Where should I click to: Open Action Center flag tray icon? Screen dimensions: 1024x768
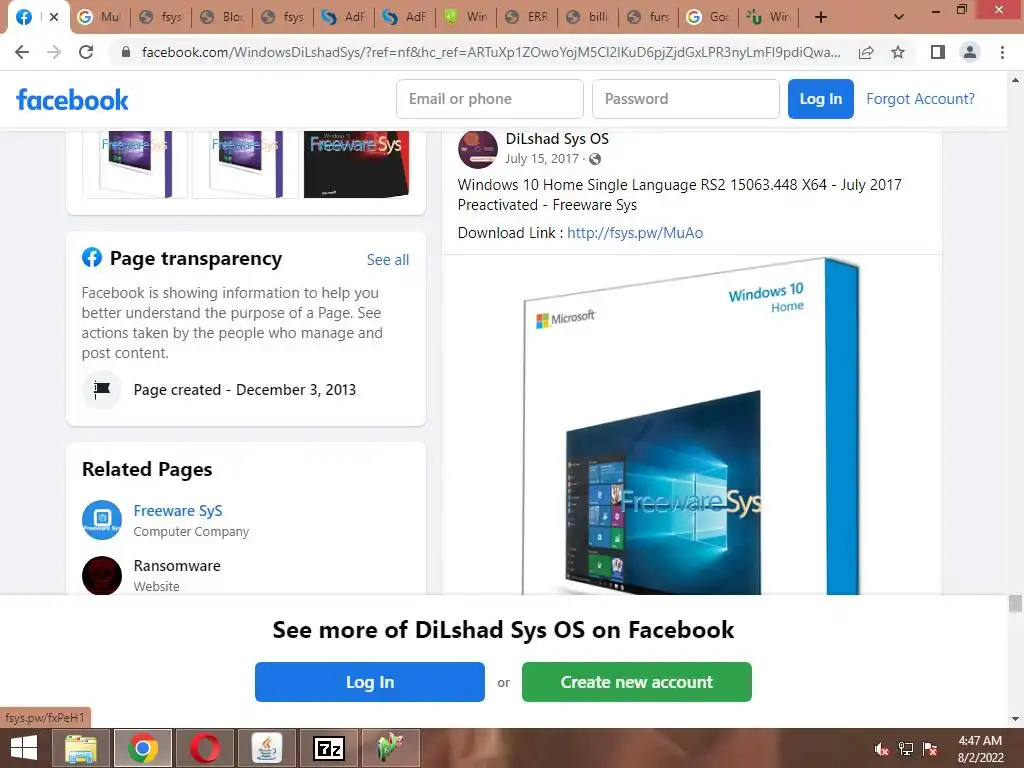930,749
